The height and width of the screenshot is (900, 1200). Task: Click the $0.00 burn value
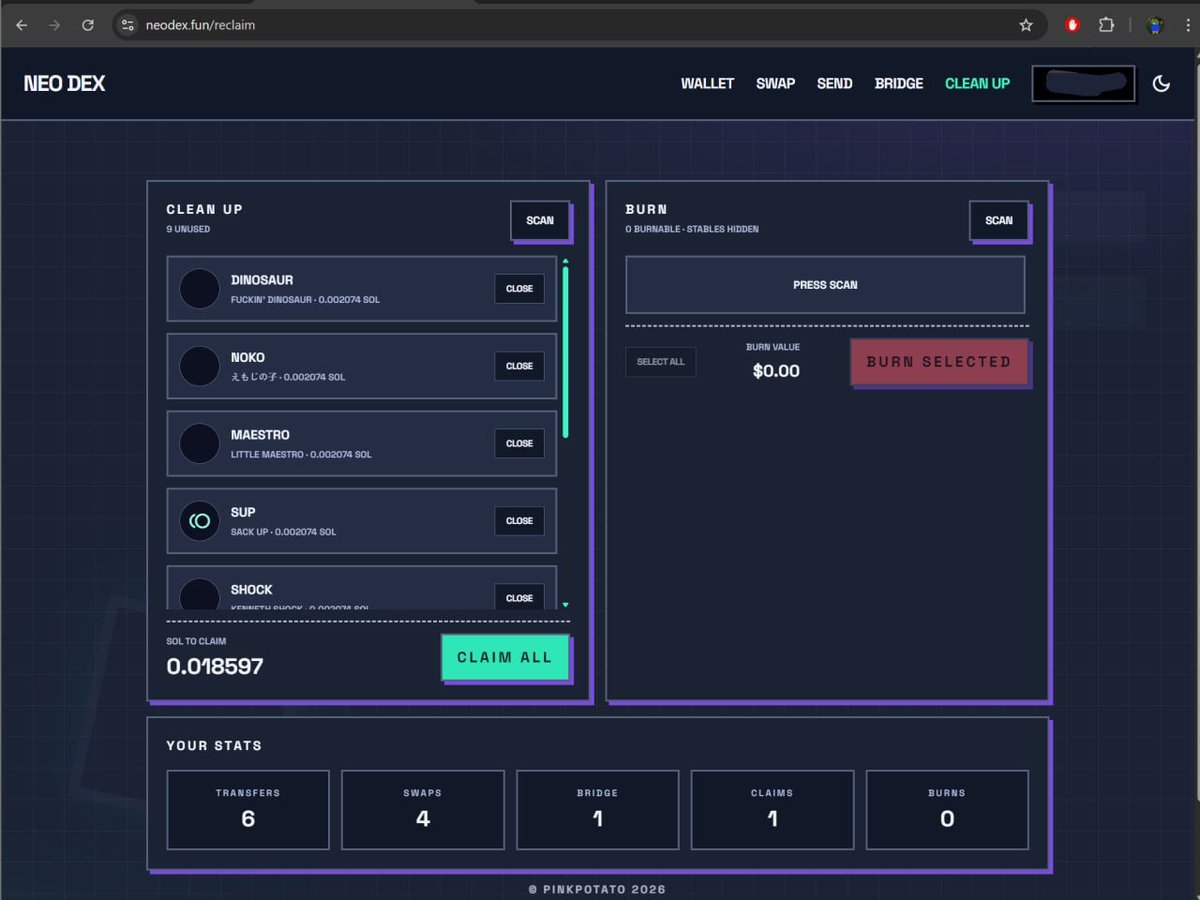(776, 371)
